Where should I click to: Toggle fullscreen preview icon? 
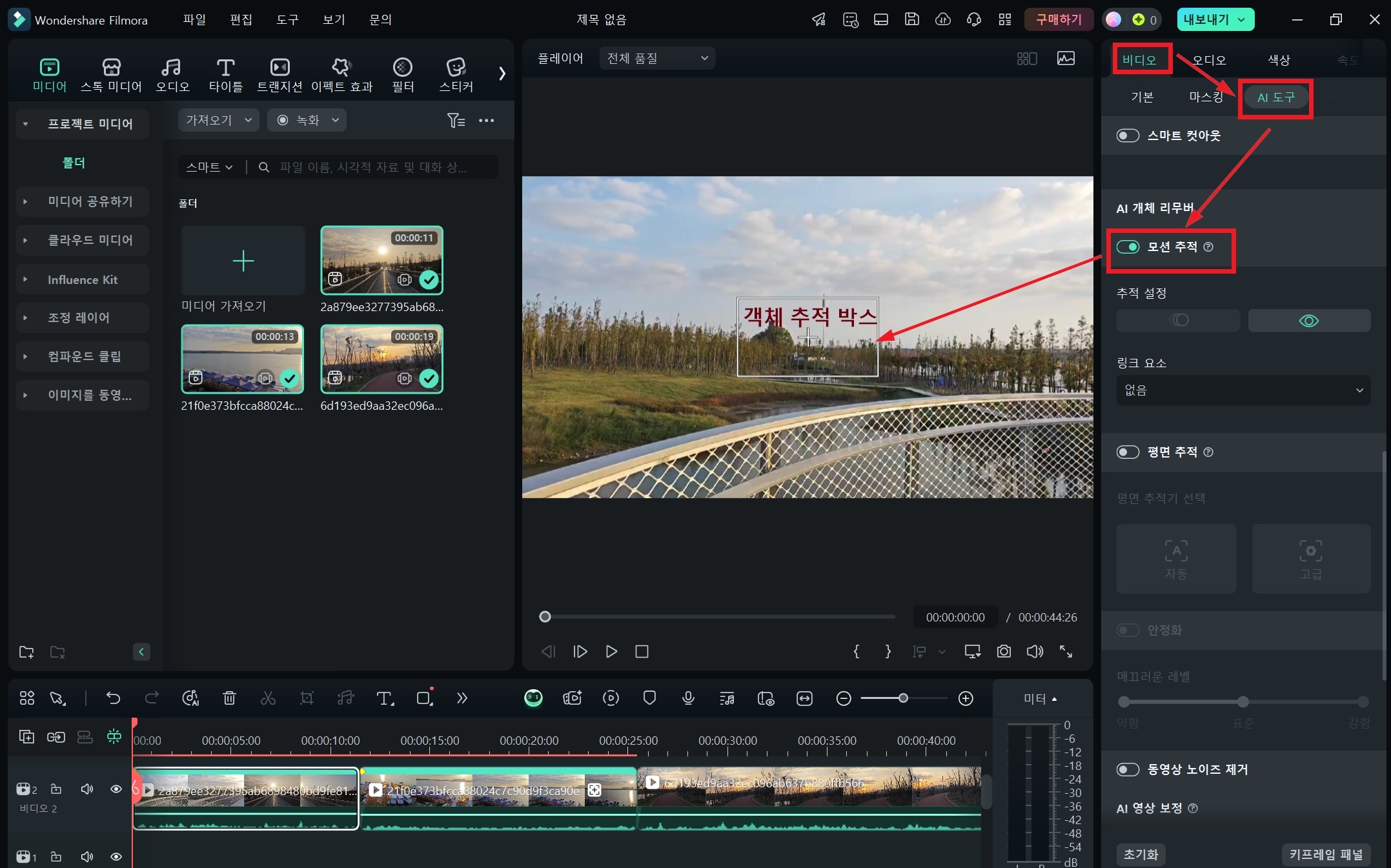(1066, 651)
